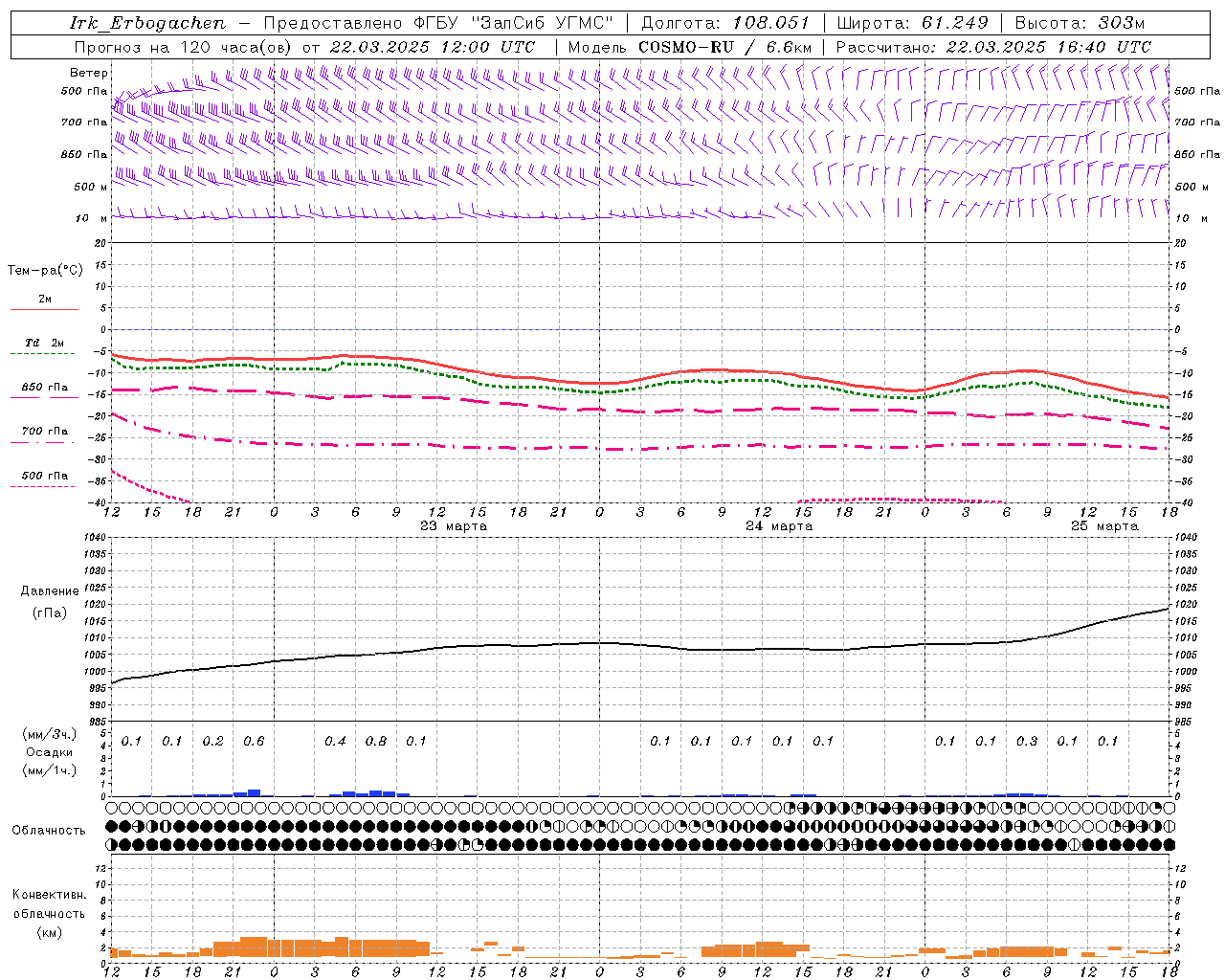Click the dotted line sample under 500 гПа legend
The height and width of the screenshot is (980, 1225).
pyautogui.click(x=42, y=486)
